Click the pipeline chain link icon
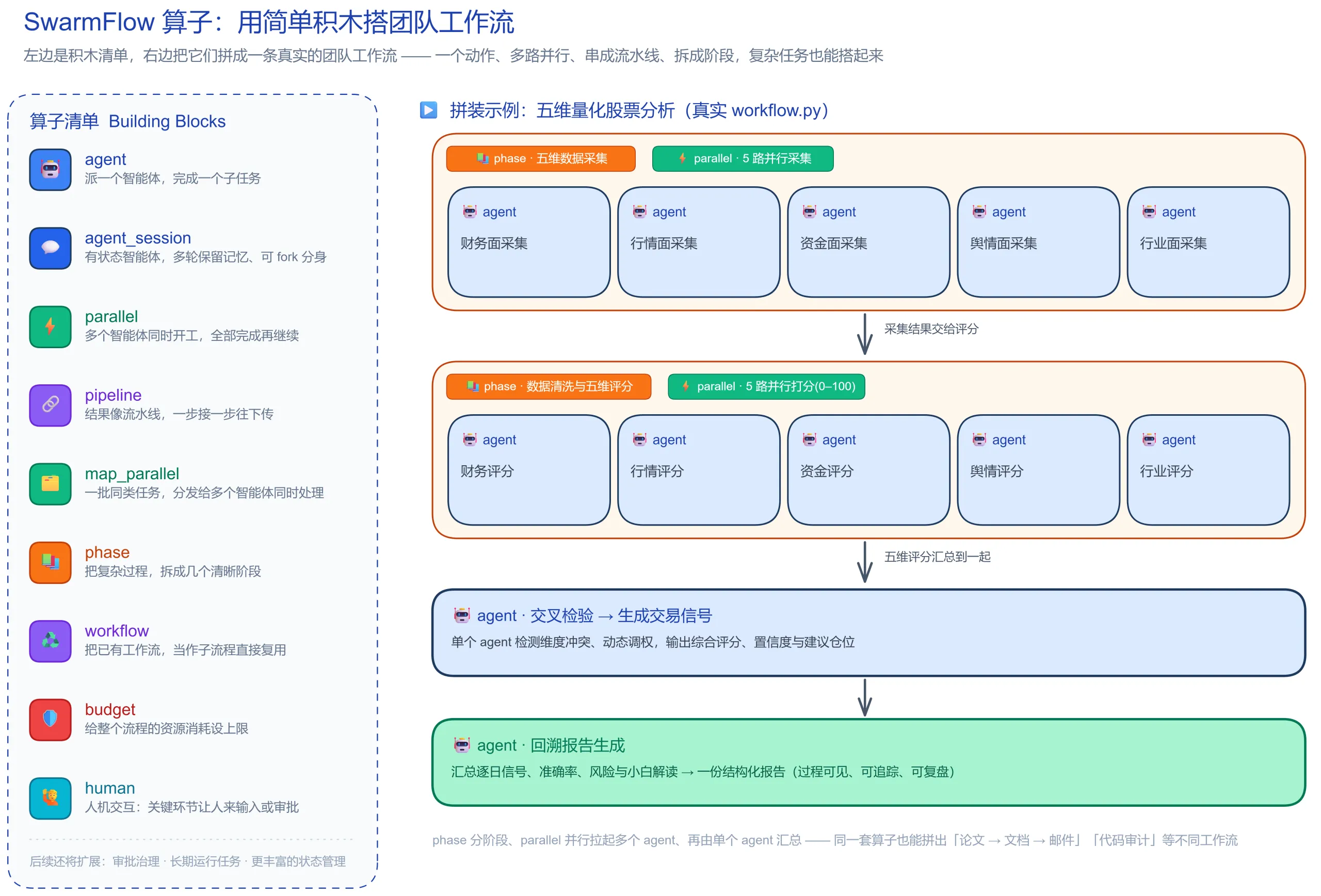The image size is (1321, 896). [50, 405]
